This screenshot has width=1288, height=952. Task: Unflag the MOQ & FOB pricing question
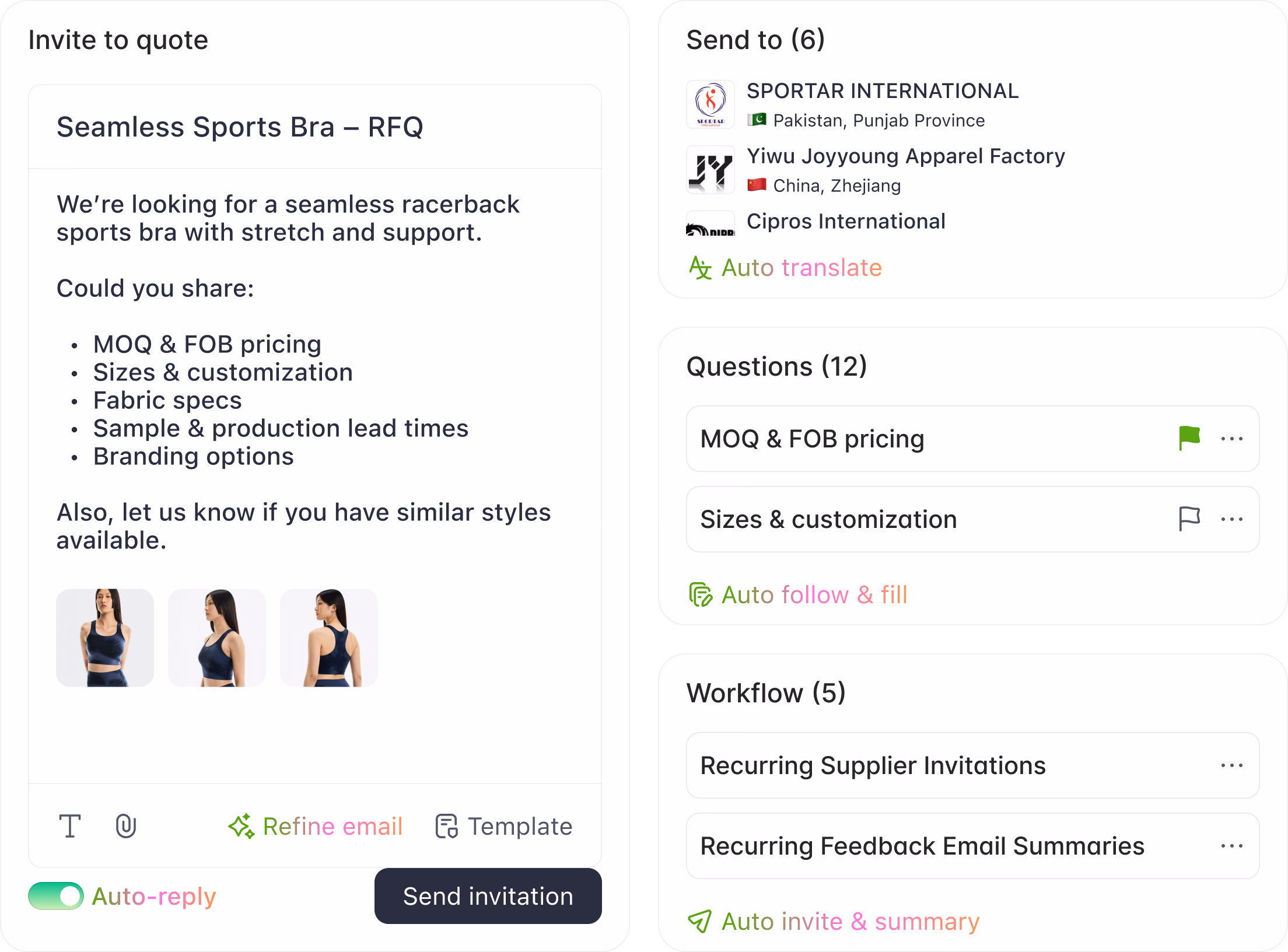pyautogui.click(x=1189, y=438)
